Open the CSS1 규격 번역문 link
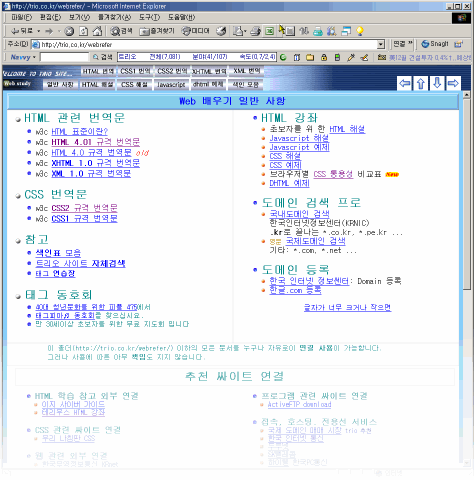Viewport: 474px width, 480px height. click(x=84, y=219)
